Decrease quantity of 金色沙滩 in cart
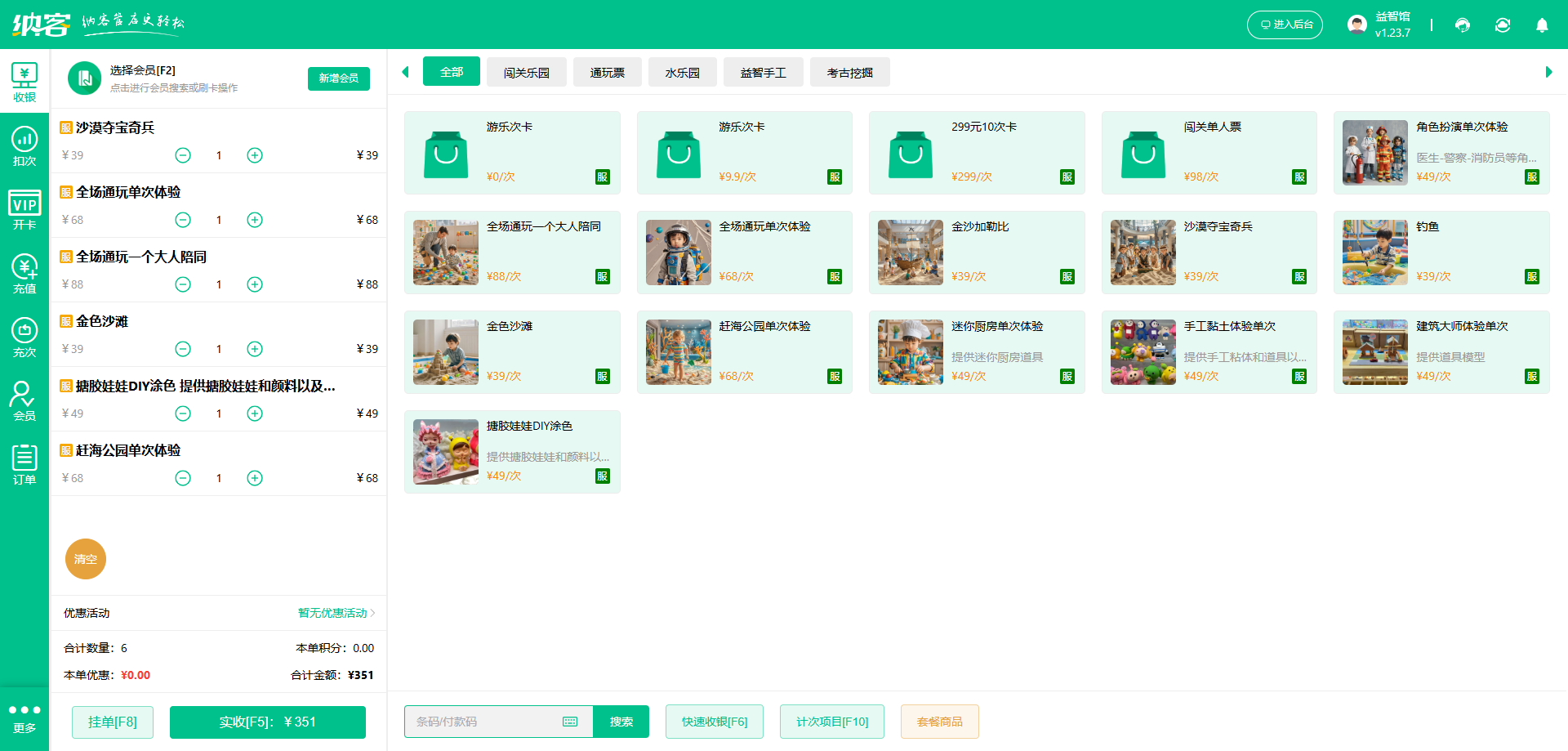 point(183,349)
